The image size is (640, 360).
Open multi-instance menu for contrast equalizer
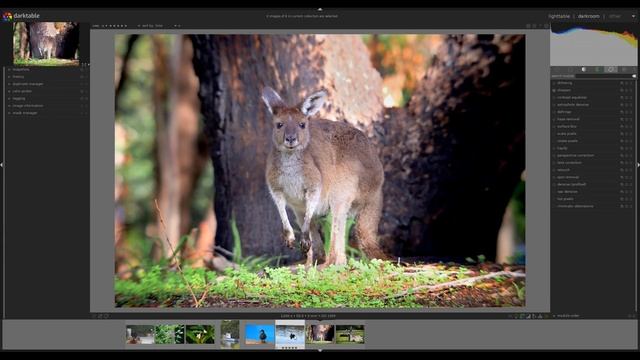click(622, 98)
